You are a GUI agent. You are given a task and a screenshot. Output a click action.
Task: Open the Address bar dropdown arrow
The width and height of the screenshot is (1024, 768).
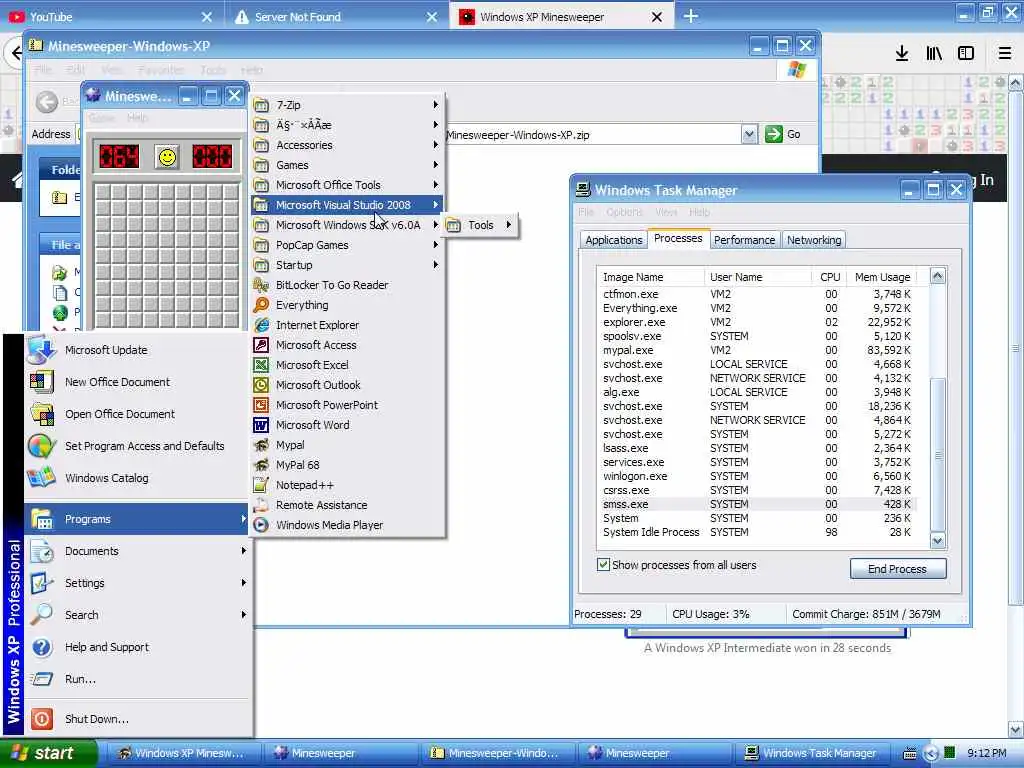click(x=750, y=135)
